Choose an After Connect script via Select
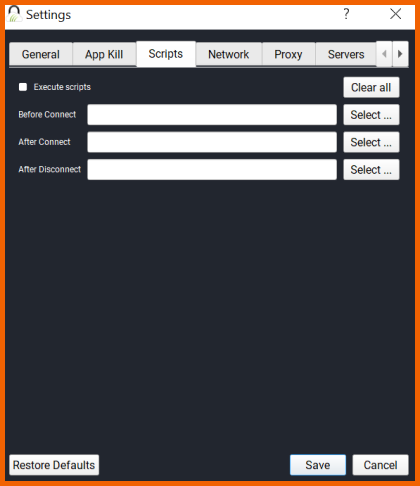The width and height of the screenshot is (420, 486). (x=371, y=142)
